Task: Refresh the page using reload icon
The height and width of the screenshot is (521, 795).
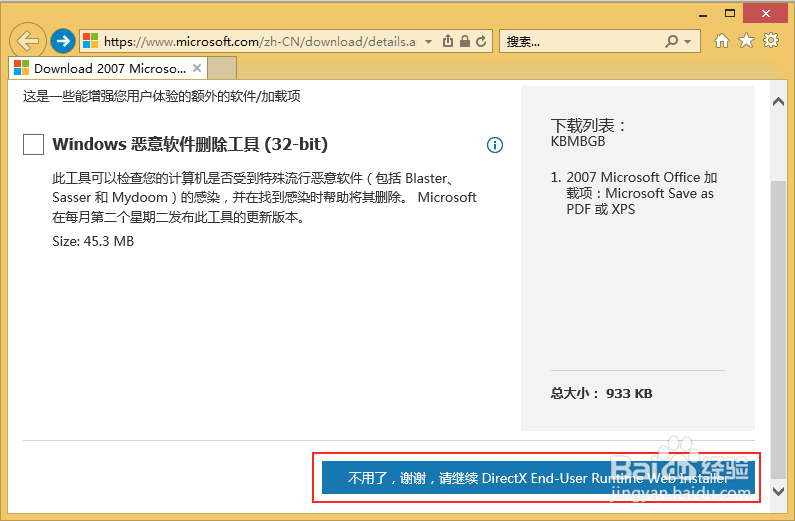Action: [481, 41]
